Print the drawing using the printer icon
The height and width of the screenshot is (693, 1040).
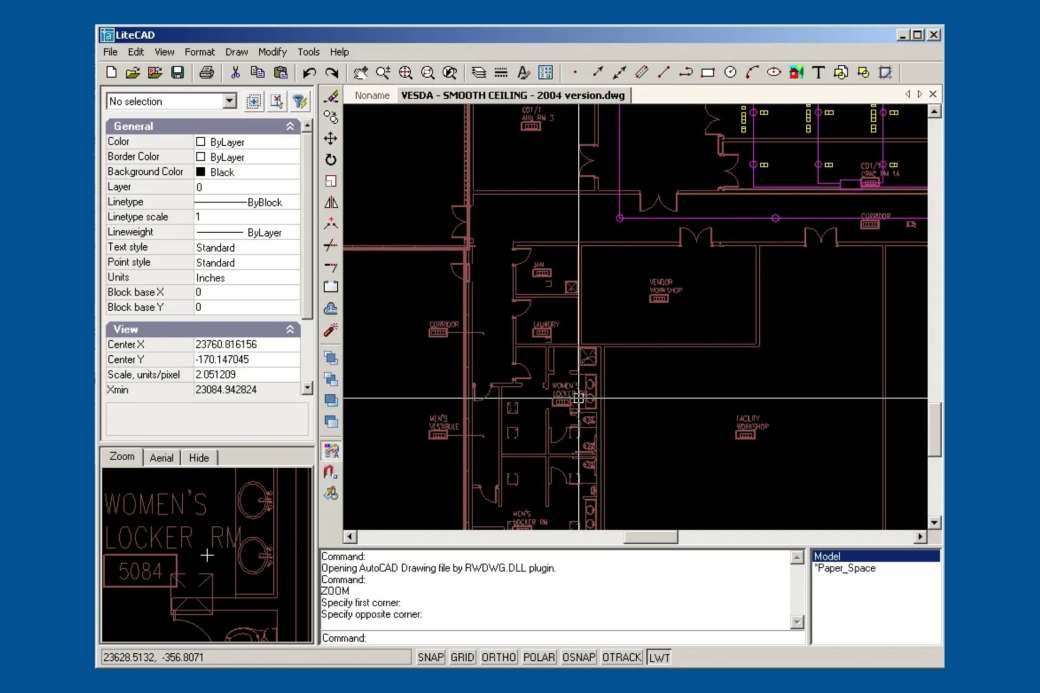[x=207, y=72]
